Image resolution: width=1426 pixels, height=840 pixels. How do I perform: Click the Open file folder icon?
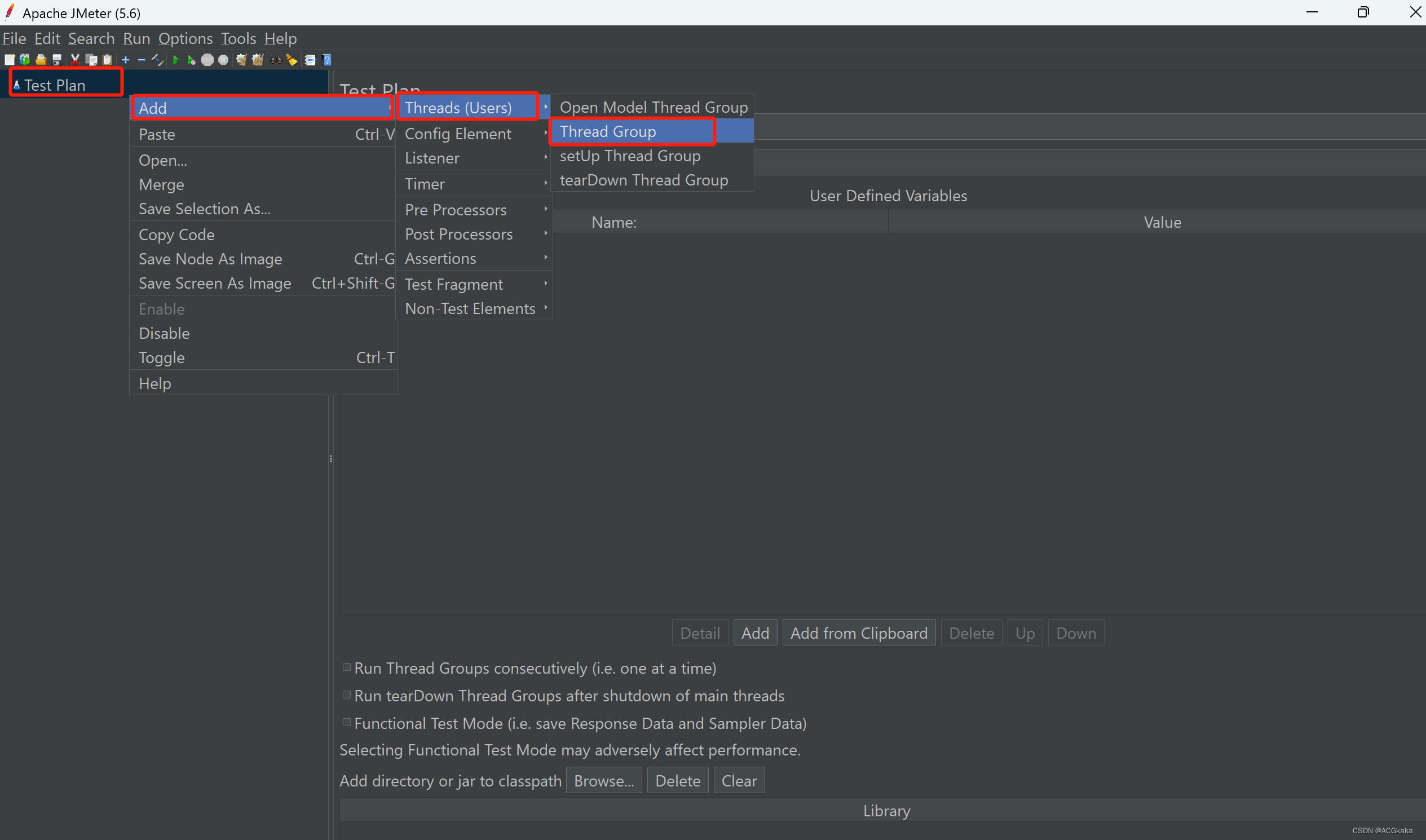(41, 60)
